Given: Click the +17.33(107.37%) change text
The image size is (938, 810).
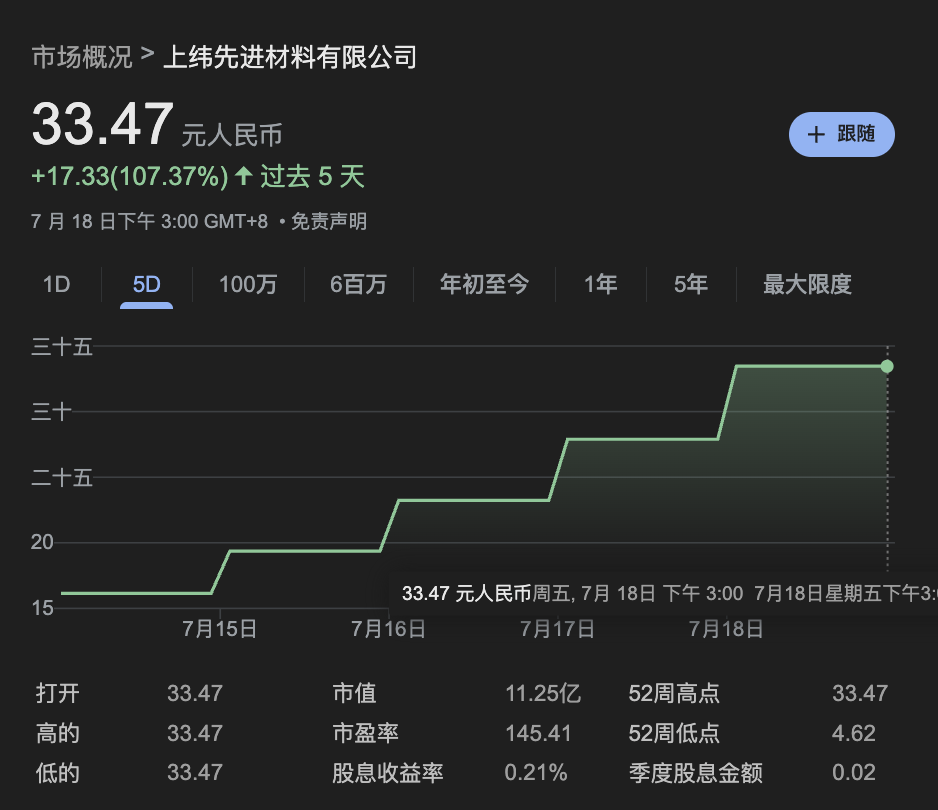Looking at the screenshot, I should (x=130, y=176).
